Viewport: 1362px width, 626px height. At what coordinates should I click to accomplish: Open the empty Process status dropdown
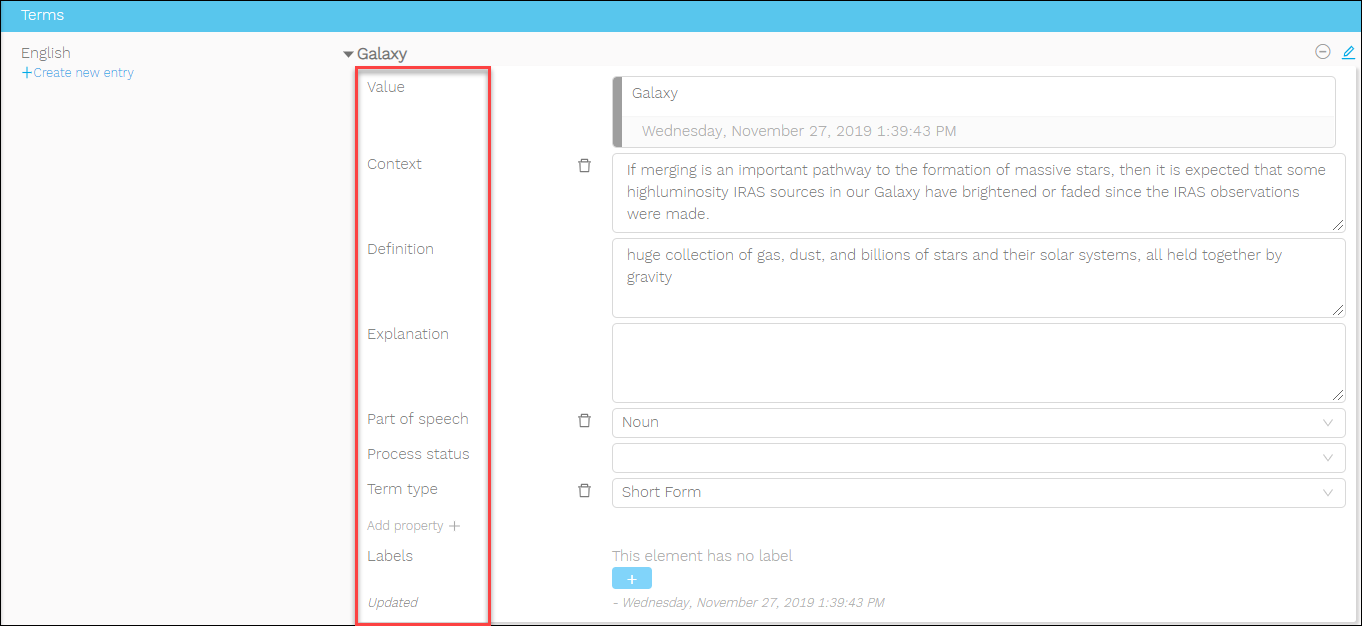coord(978,457)
